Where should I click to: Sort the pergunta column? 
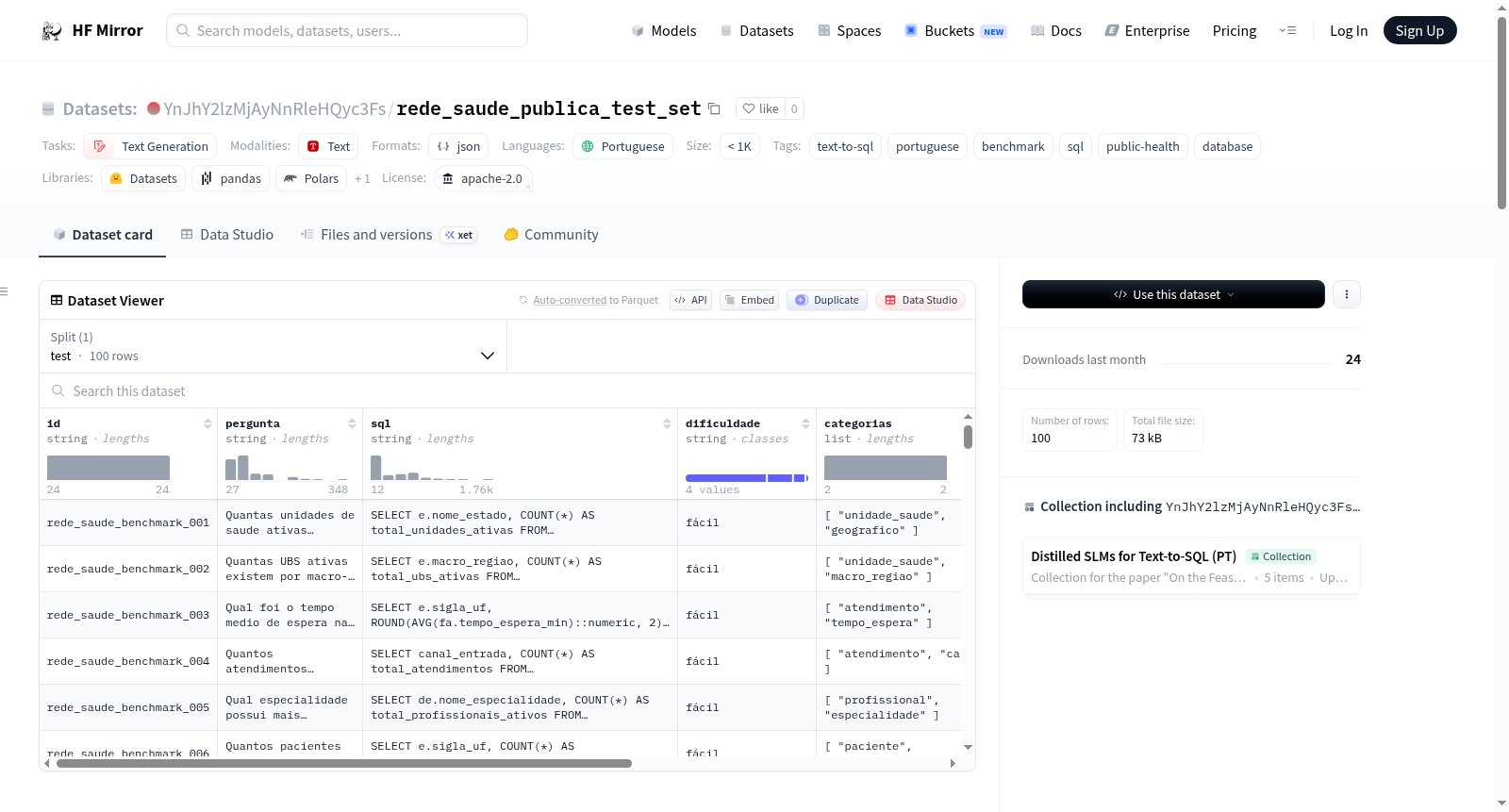352,424
